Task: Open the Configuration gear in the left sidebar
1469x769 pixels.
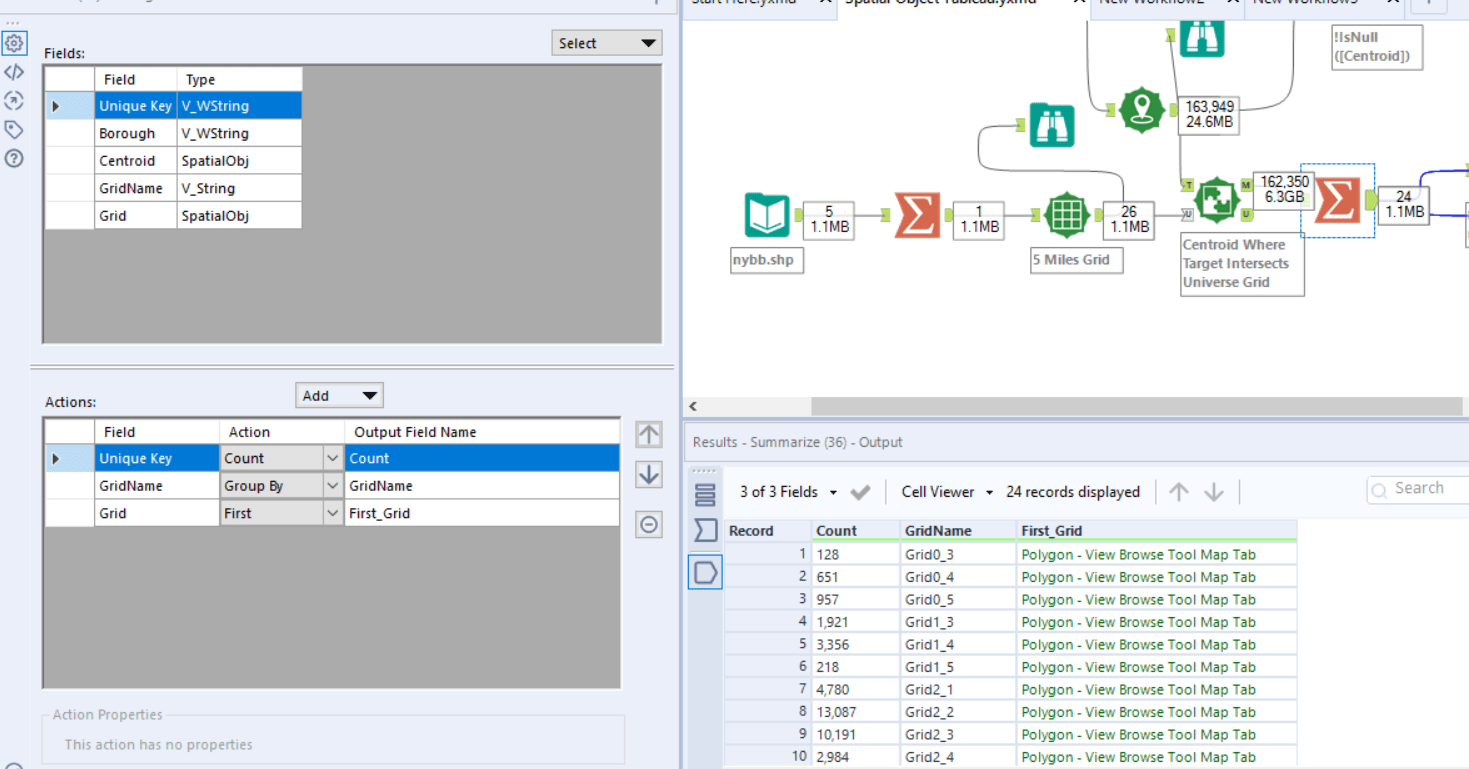Action: coord(14,43)
